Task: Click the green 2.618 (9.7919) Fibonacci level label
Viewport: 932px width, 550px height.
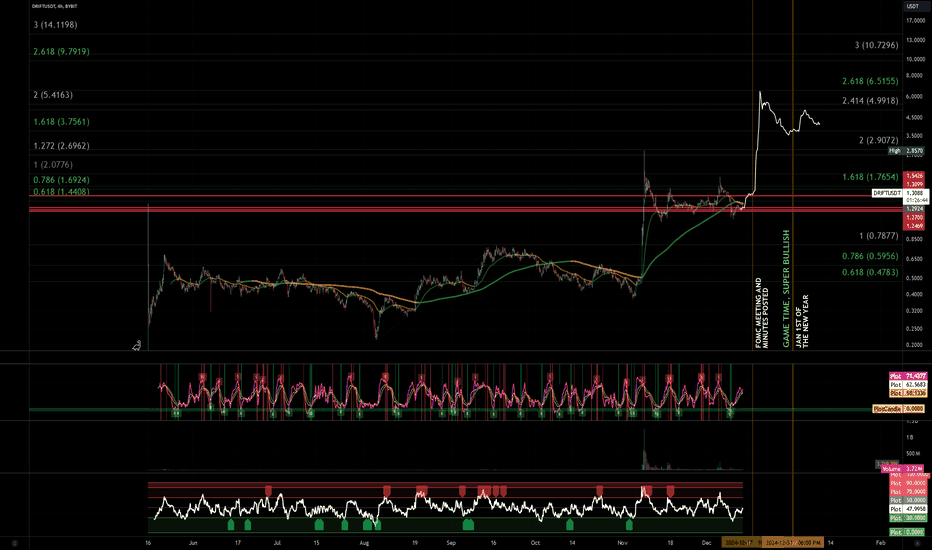Action: (x=61, y=52)
